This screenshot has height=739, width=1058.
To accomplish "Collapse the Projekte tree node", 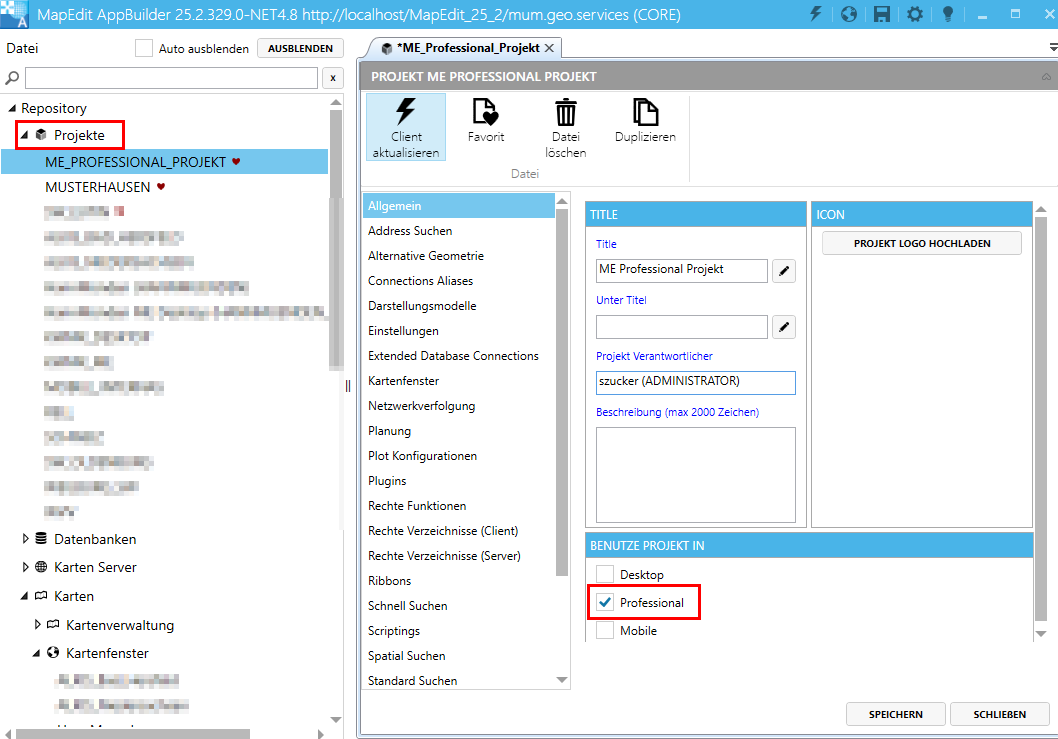I will coord(25,135).
